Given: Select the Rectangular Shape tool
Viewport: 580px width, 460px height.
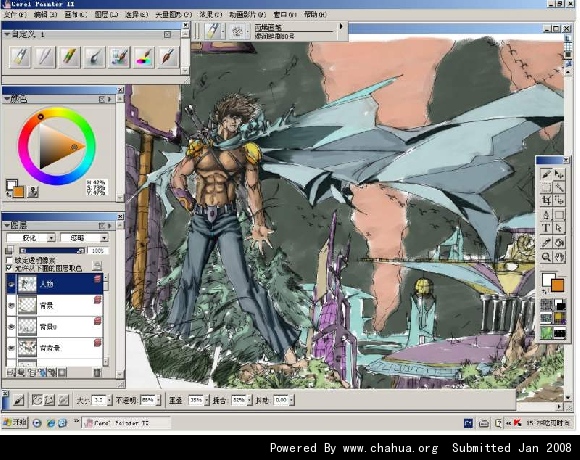Looking at the screenshot, I should [559, 214].
